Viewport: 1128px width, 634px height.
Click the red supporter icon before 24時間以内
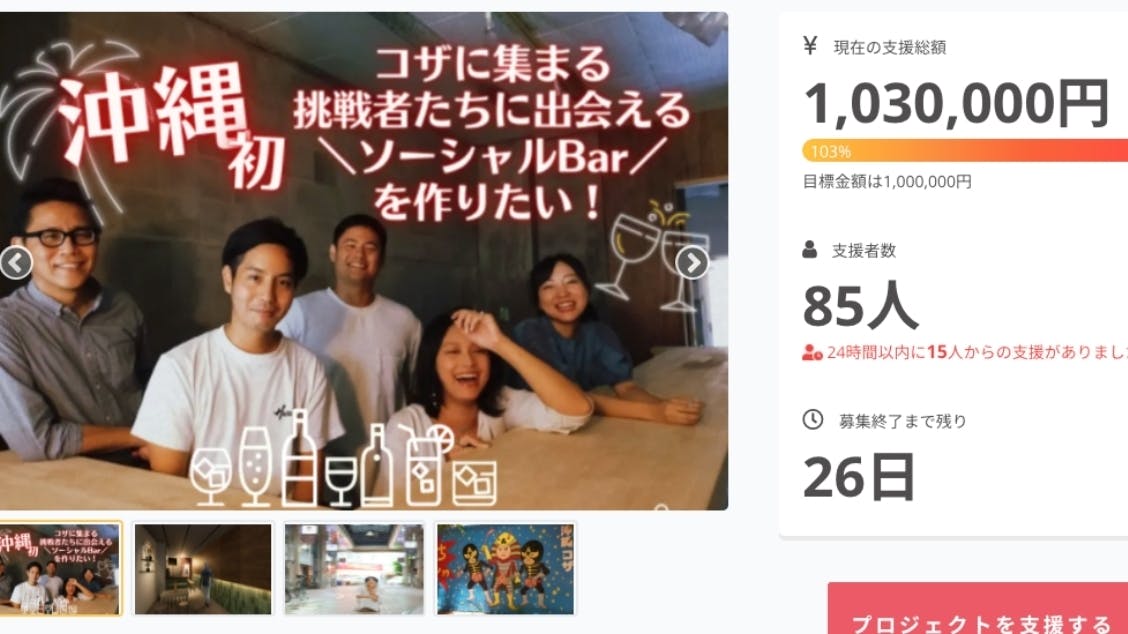click(812, 353)
